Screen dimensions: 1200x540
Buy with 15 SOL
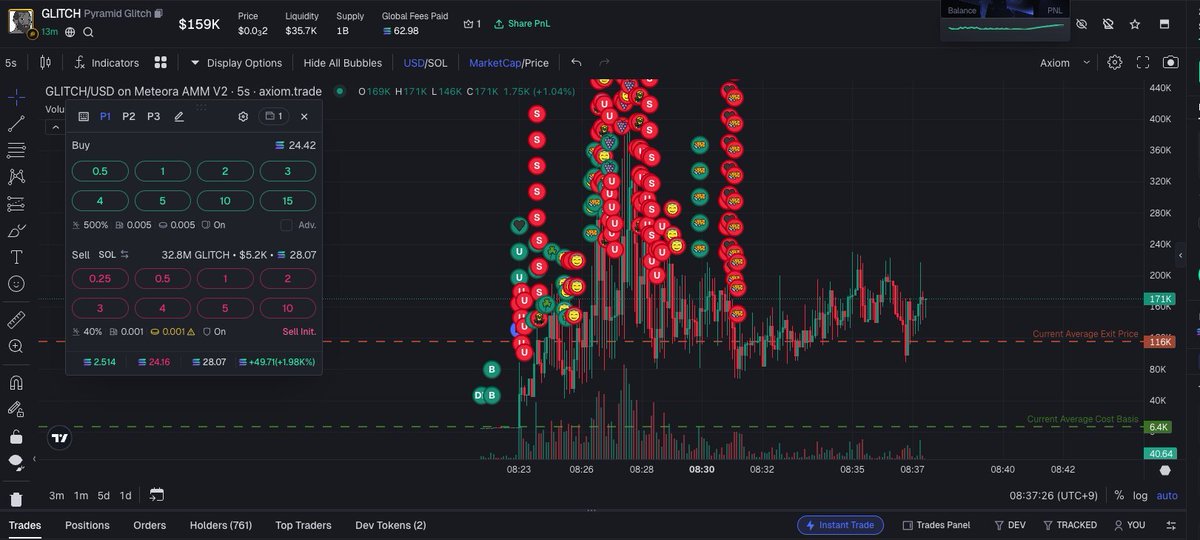[288, 201]
